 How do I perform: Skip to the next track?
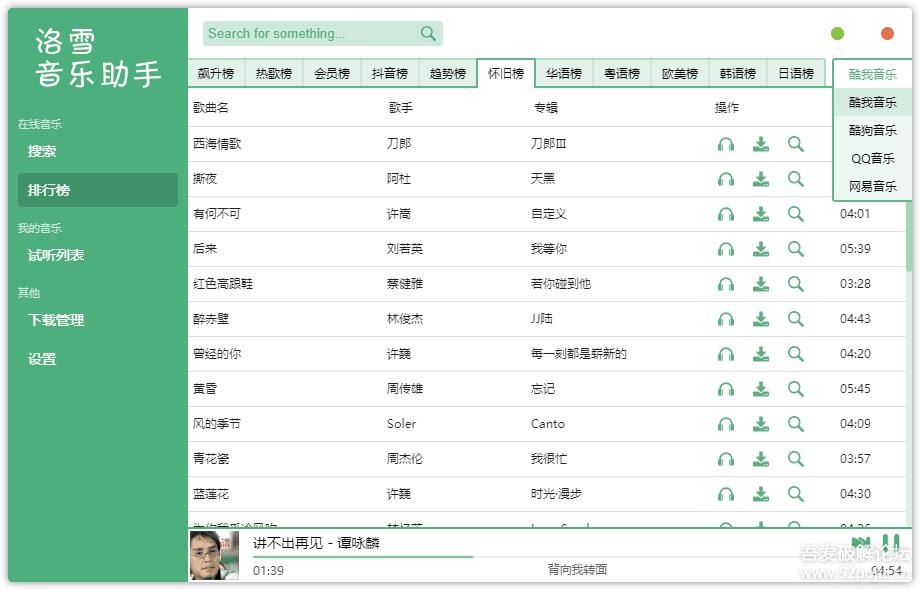[x=860, y=543]
